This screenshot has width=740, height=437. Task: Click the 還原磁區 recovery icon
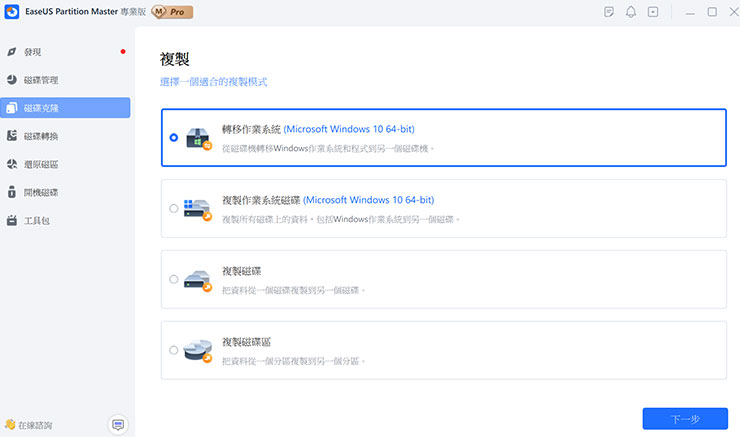pos(12,164)
